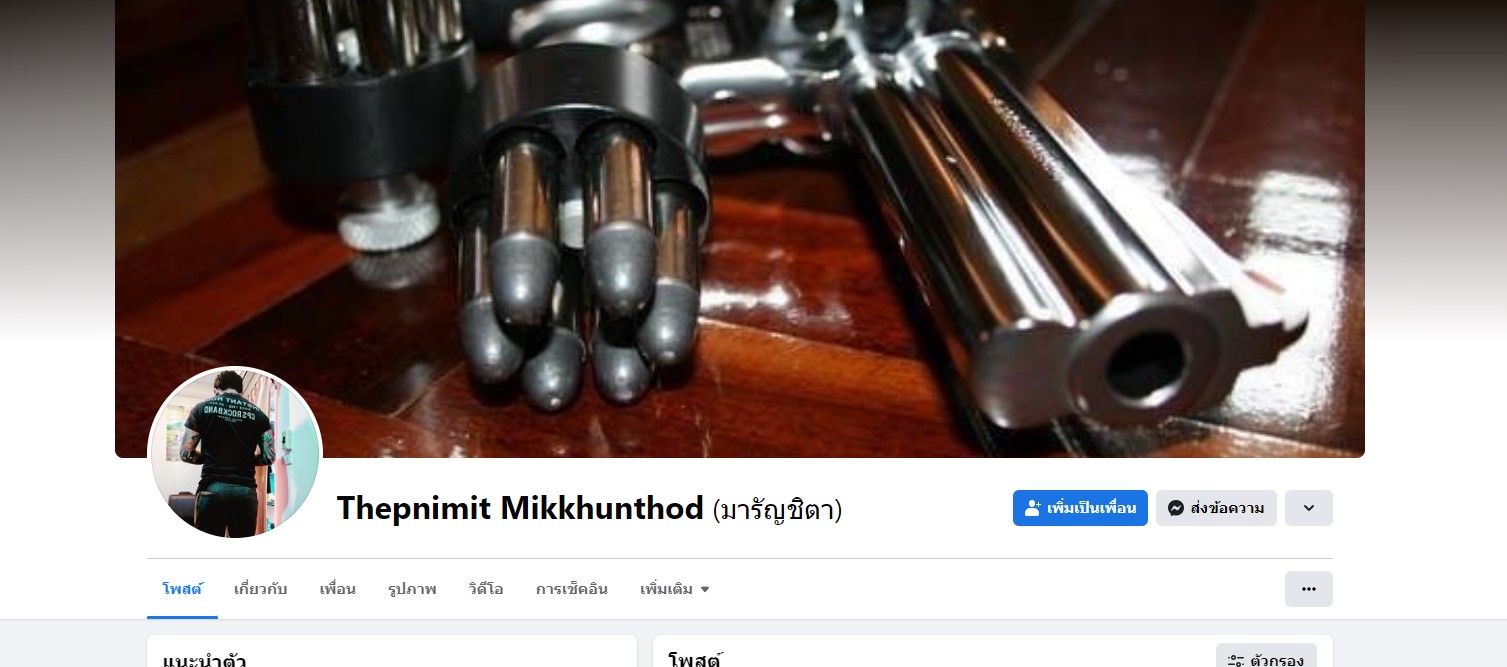The image size is (1507, 667).
Task: Open the เพื่อน tab
Action: 337,589
